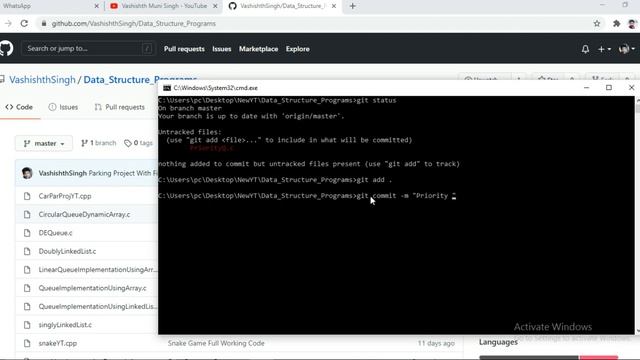
Task: Maximize the cmd.exe window
Action: point(609,87)
